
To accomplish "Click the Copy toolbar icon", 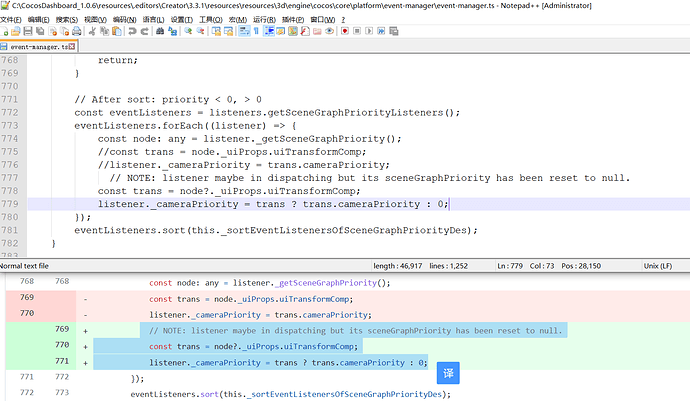I will (x=104, y=31).
